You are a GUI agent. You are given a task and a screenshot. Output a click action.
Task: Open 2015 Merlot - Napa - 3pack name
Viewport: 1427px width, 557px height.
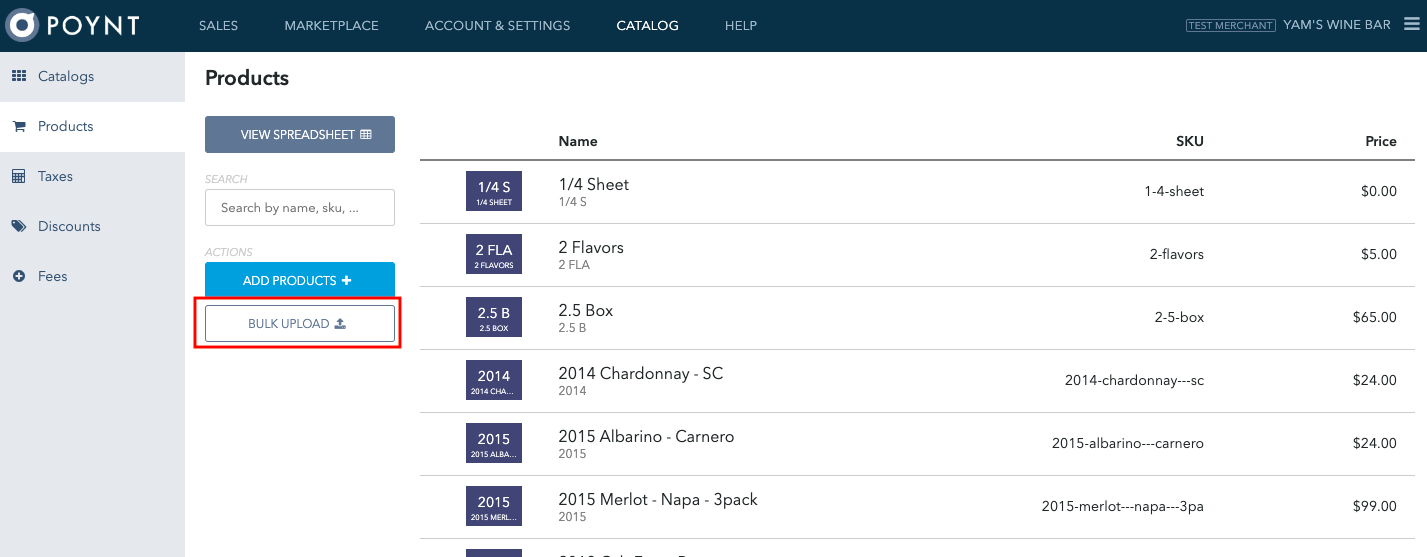pyautogui.click(x=658, y=499)
